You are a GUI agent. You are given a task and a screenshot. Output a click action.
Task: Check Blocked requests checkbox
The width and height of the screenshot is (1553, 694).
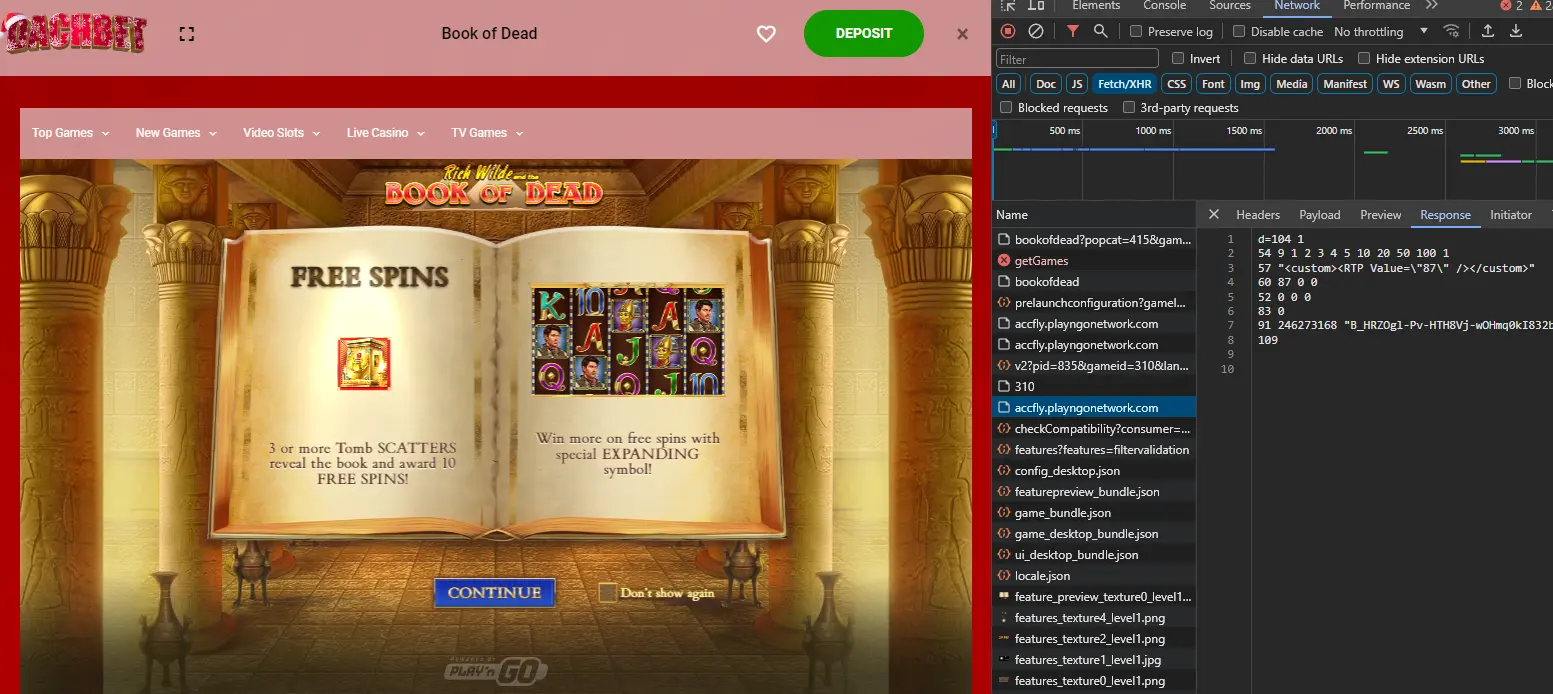click(1006, 107)
